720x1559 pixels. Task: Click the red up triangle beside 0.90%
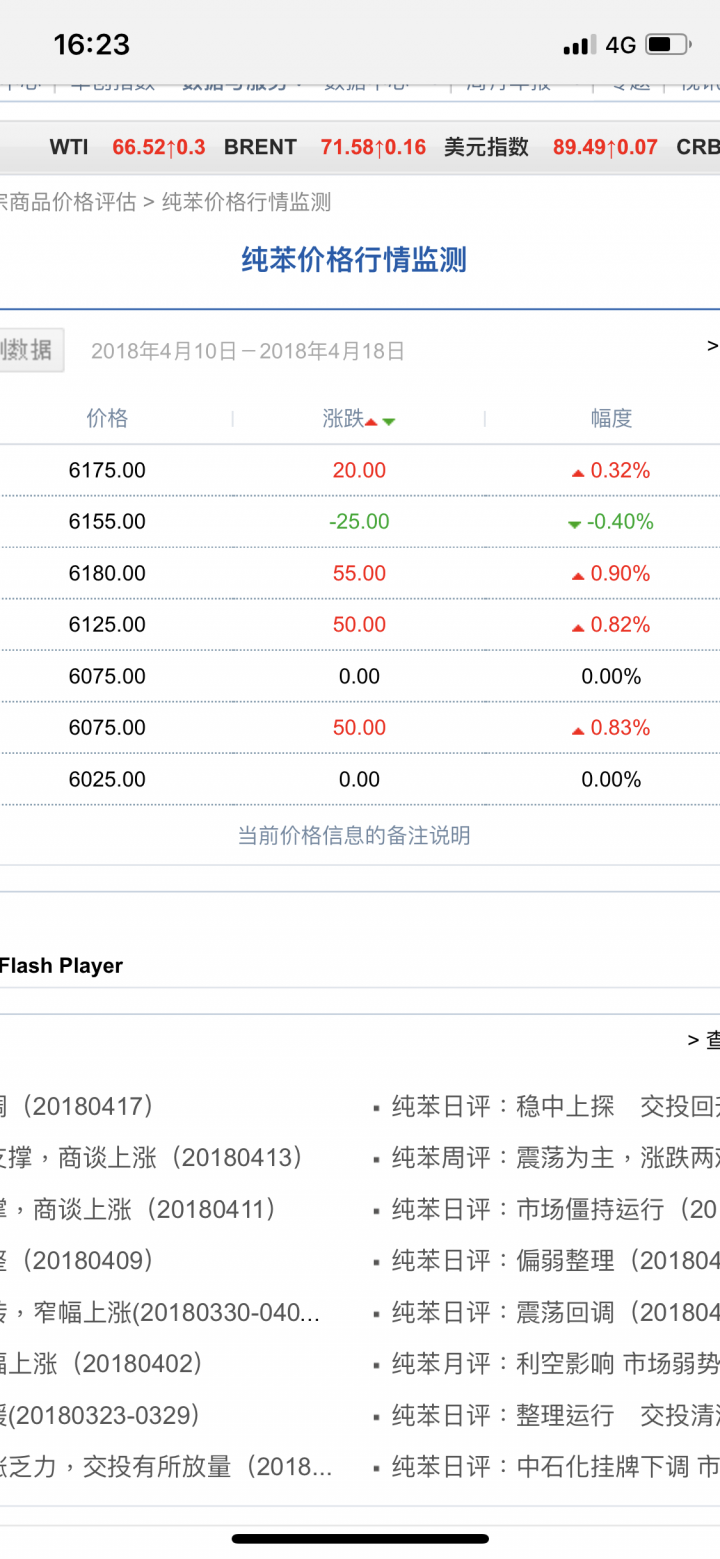[577, 576]
